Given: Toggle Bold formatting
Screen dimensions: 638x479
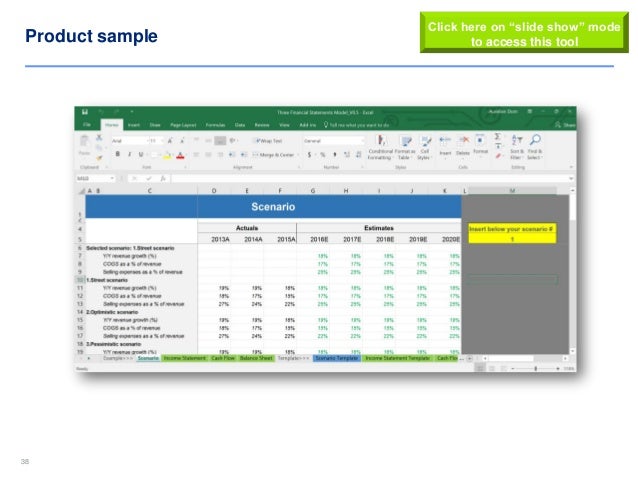Looking at the screenshot, I should (118, 154).
